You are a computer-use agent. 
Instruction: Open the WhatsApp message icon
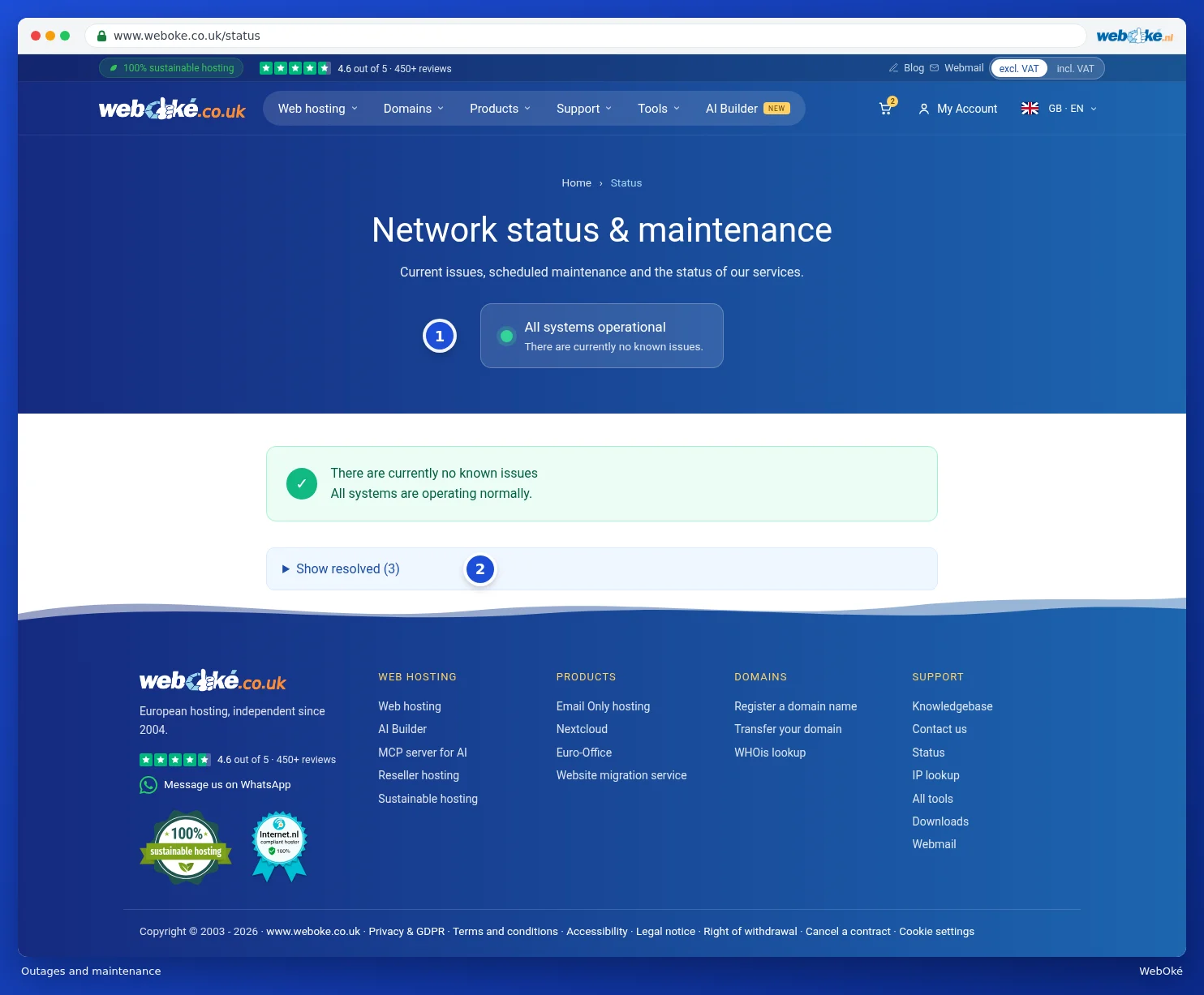[x=148, y=785]
